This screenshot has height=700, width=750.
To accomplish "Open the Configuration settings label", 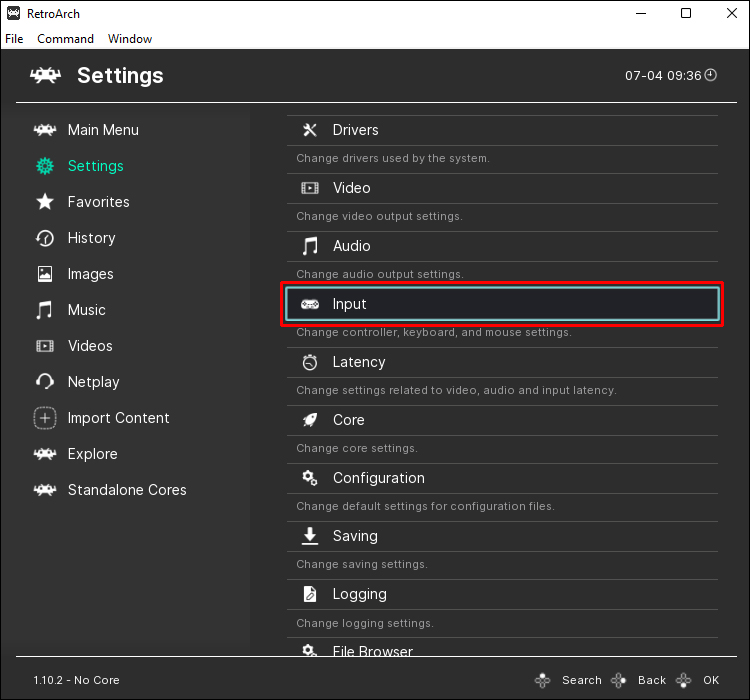I will (x=379, y=478).
